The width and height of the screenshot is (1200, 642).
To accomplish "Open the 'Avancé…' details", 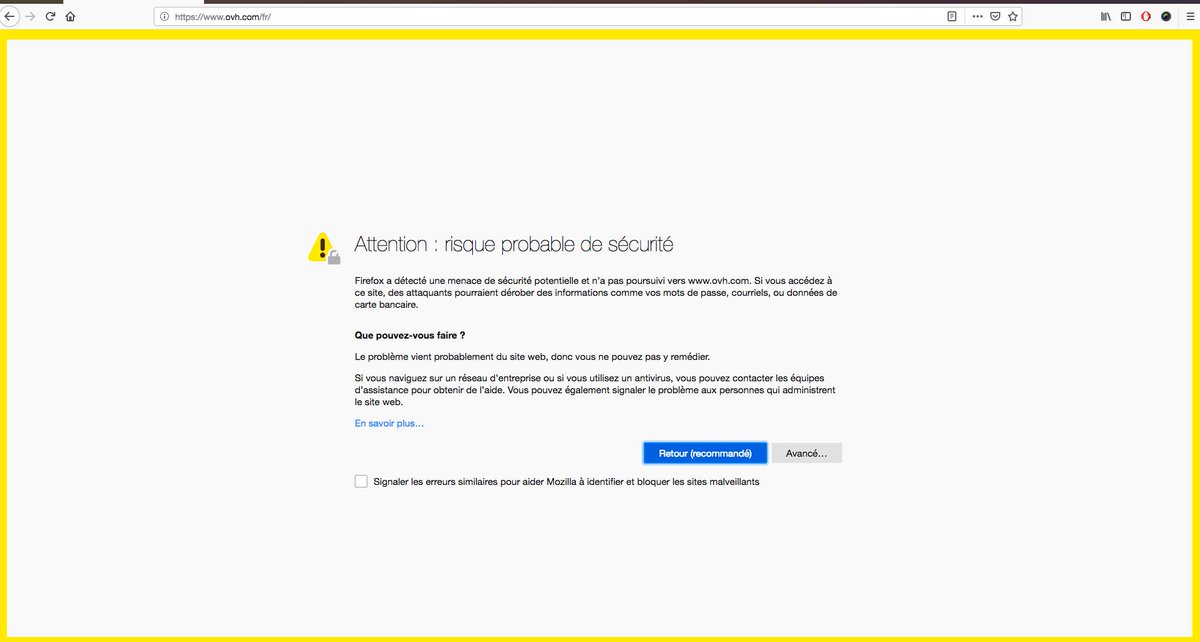I will [807, 453].
